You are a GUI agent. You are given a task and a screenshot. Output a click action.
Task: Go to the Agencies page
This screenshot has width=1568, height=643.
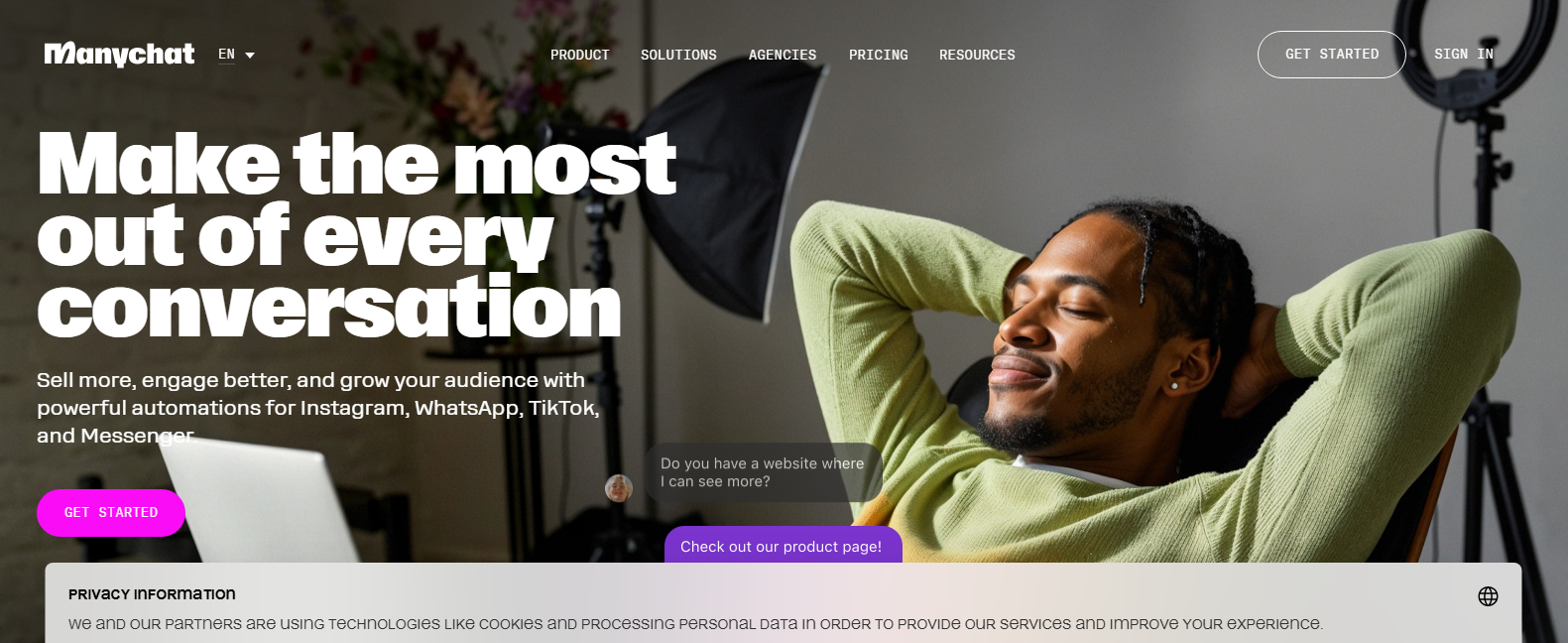(x=783, y=55)
